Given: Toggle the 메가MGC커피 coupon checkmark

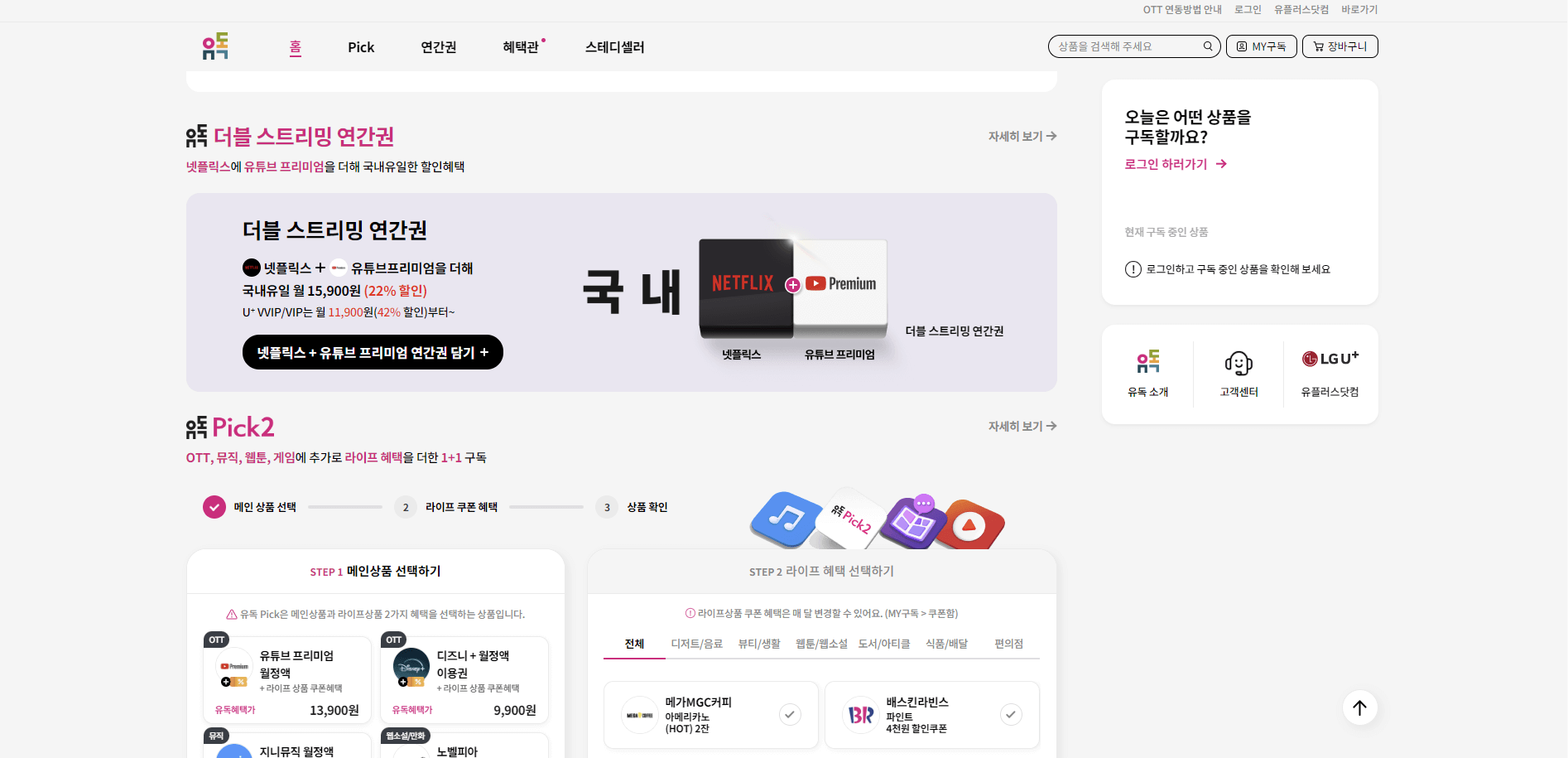Looking at the screenshot, I should pos(791,713).
